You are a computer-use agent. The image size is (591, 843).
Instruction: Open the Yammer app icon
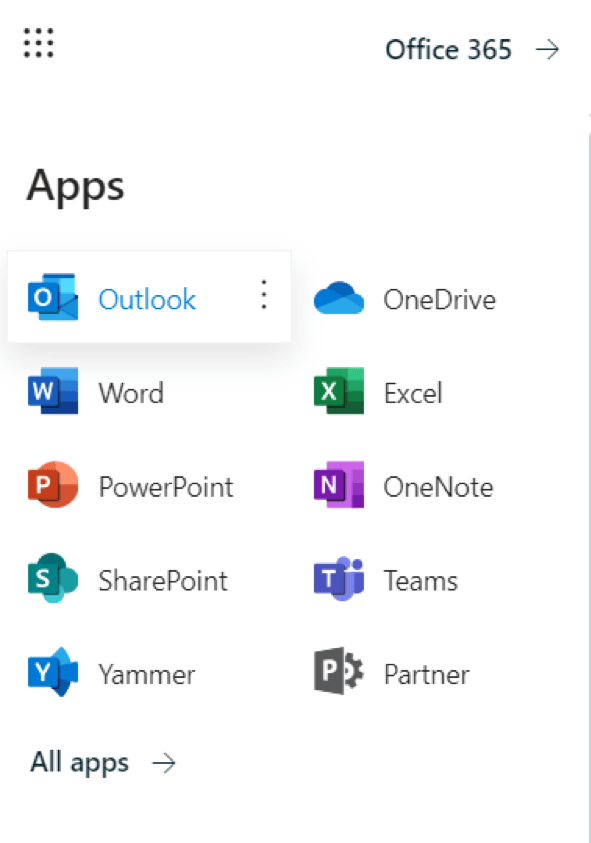51,674
